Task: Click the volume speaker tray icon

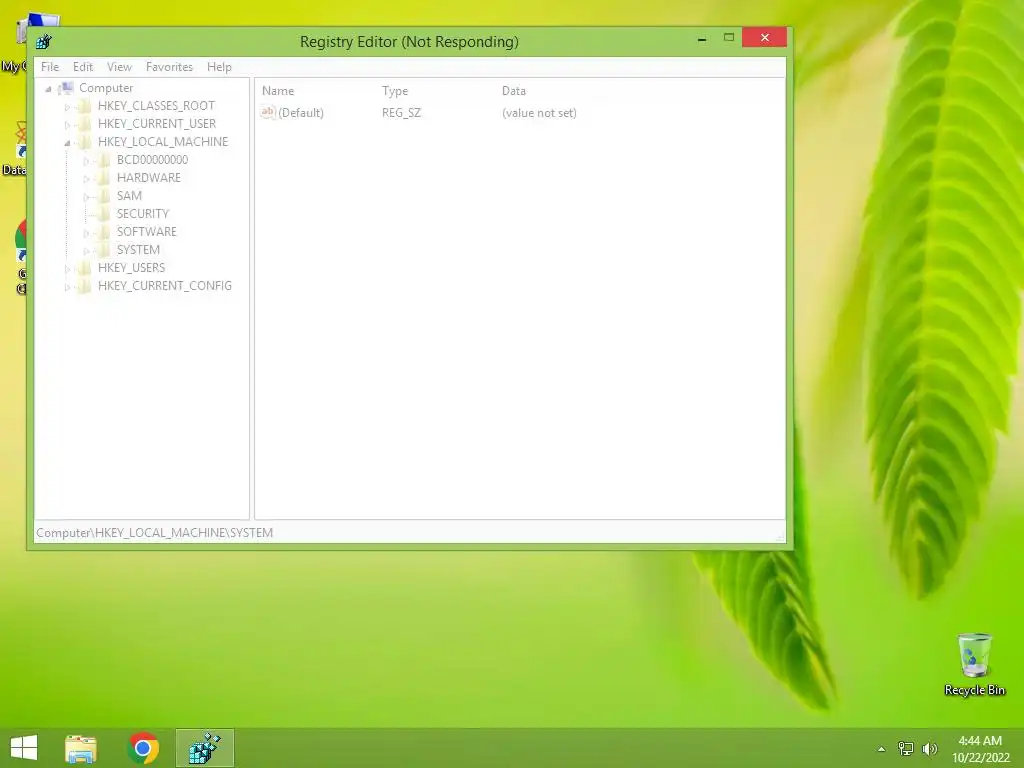Action: tap(929, 748)
